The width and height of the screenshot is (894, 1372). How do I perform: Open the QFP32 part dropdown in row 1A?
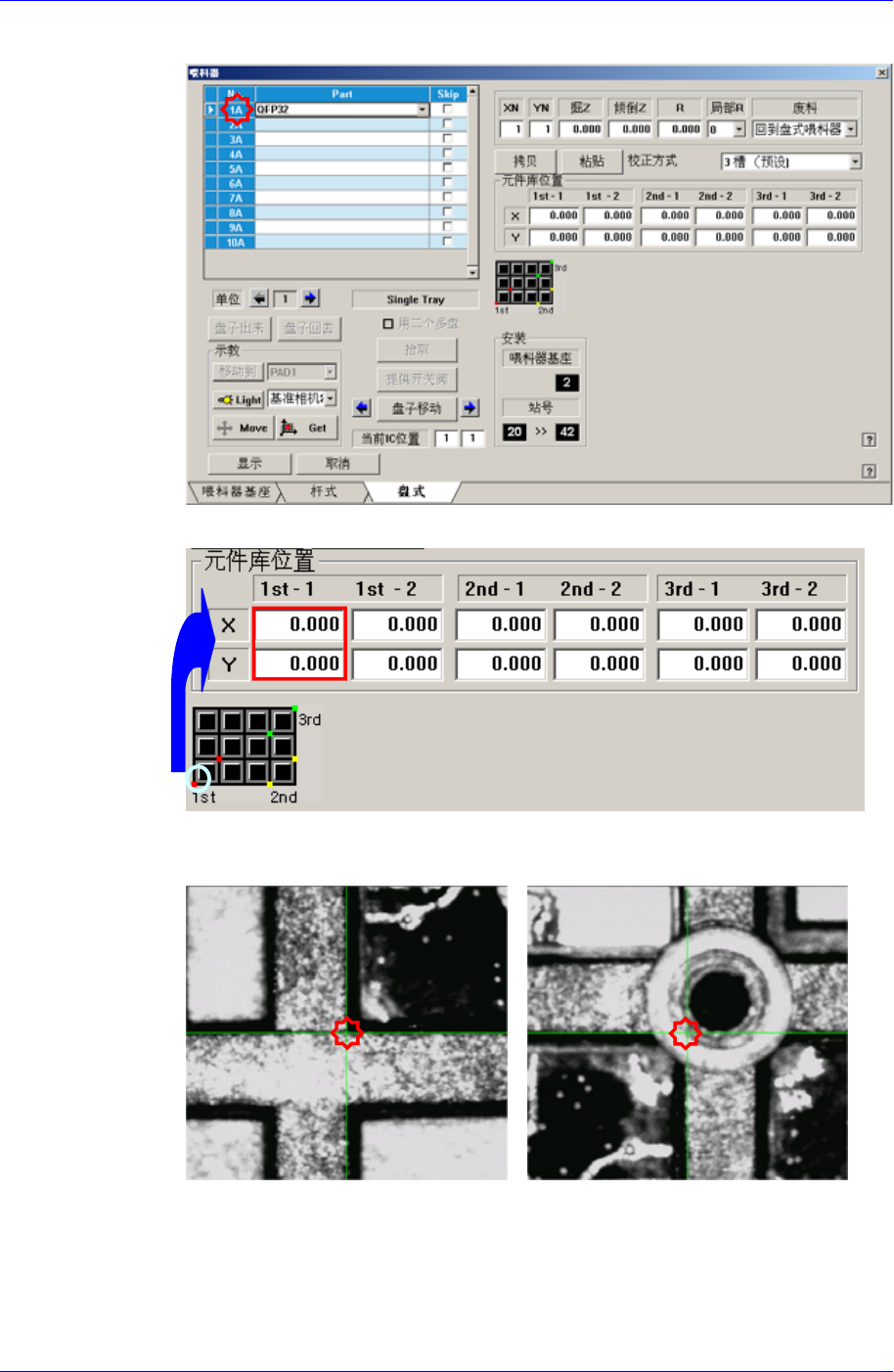click(x=423, y=110)
